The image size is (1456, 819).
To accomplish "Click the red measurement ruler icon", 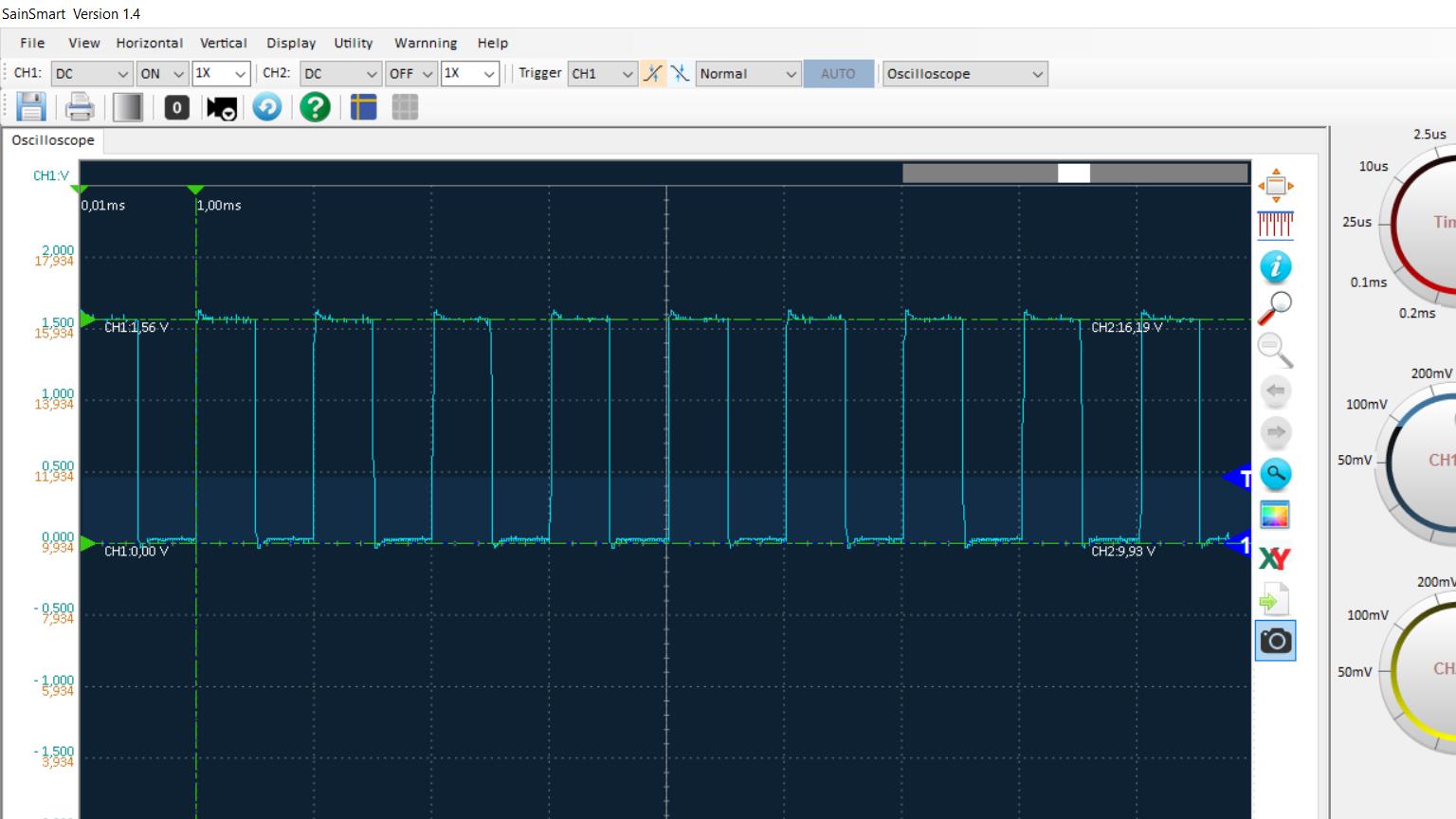I will pyautogui.click(x=1276, y=225).
